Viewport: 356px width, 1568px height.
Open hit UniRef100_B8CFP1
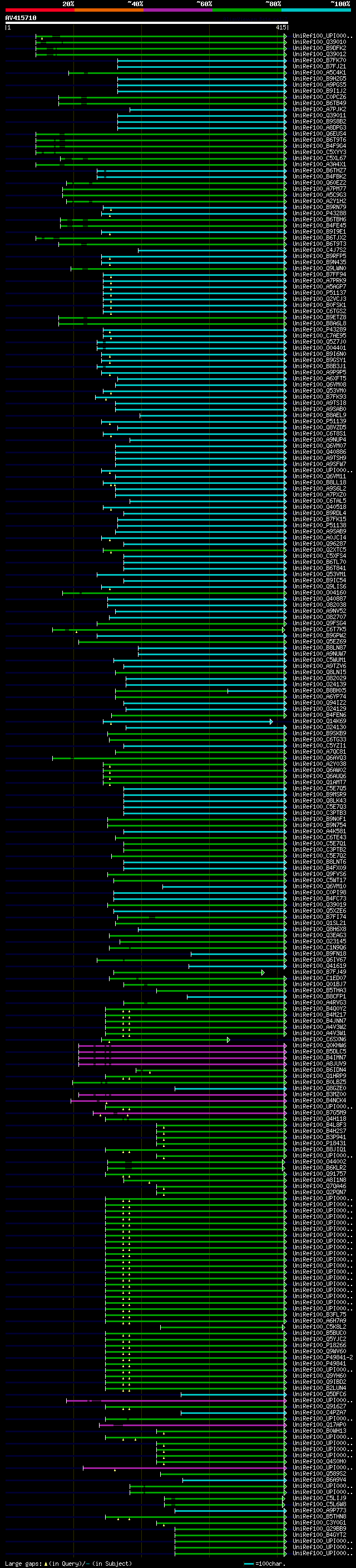pos(319,997)
